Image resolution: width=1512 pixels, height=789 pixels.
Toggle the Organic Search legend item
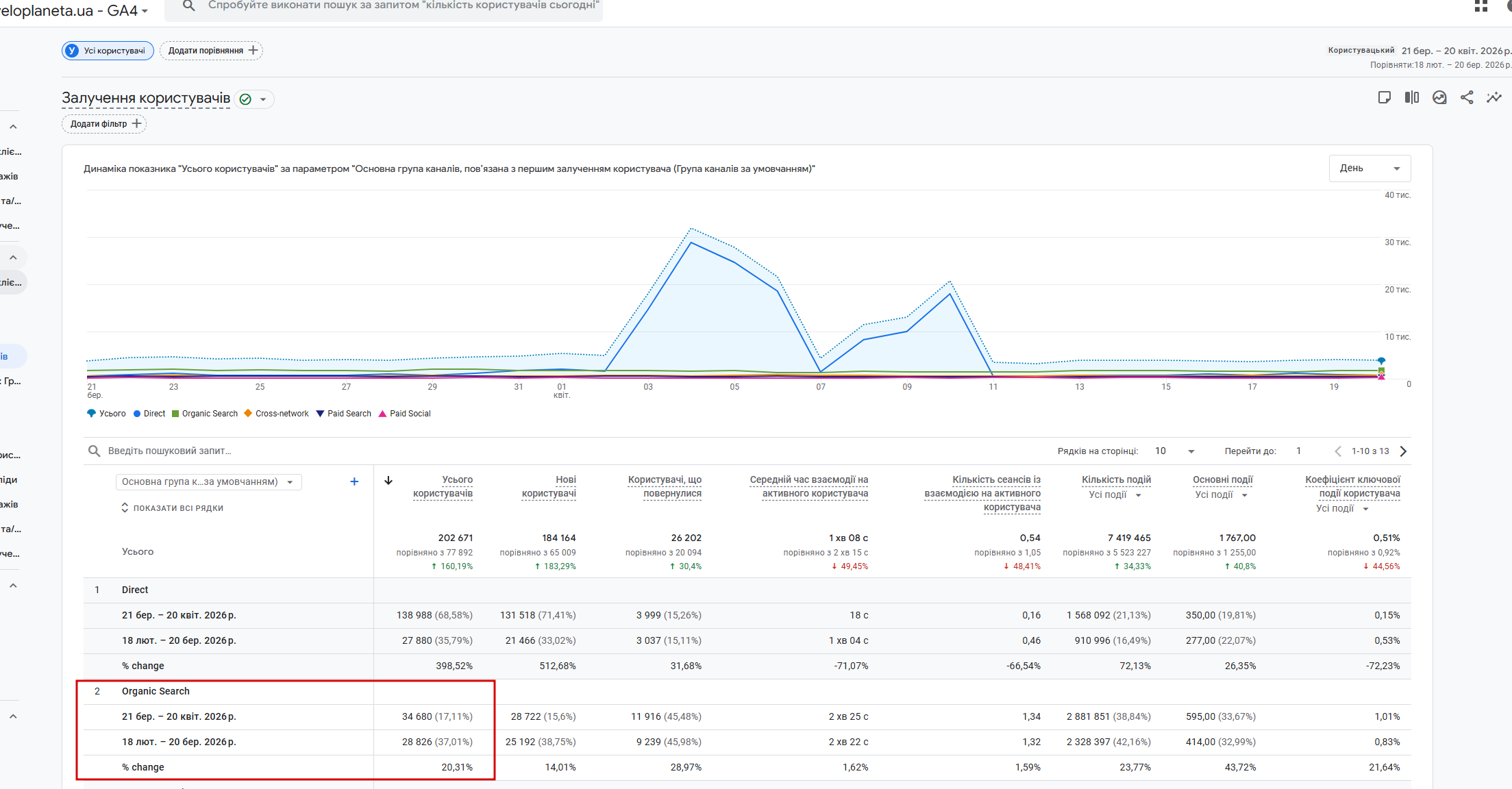pos(205,414)
